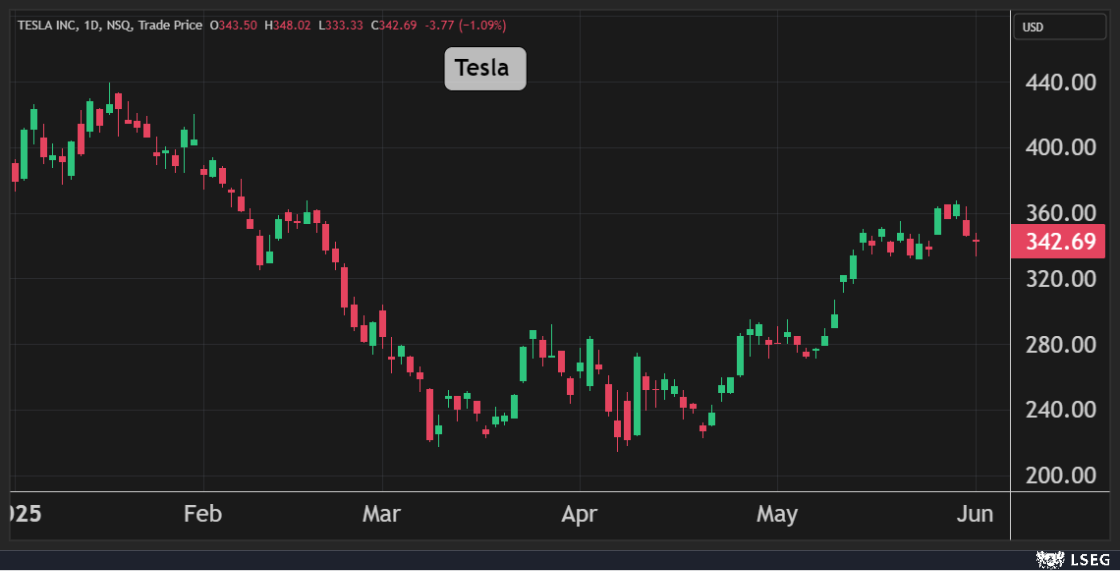
Task: Click the Apr label on time axis
Action: pos(579,514)
